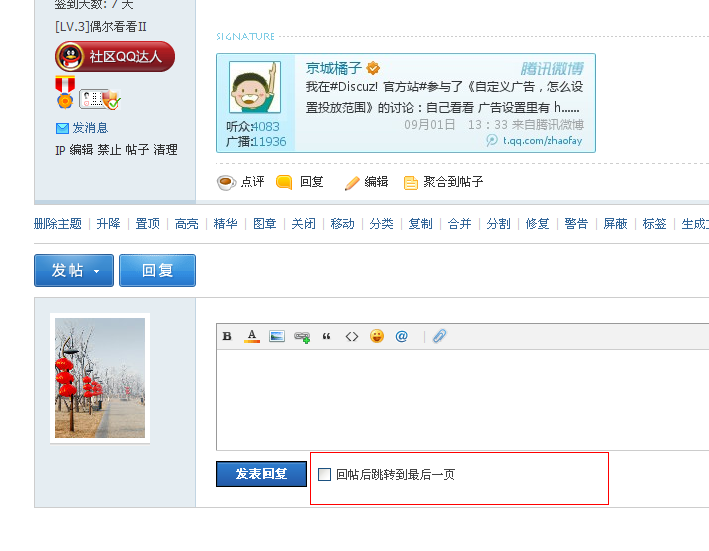Viewport: 709px width, 551px height.
Task: Click the 帖子 link in user admin row
Action: click(x=137, y=150)
